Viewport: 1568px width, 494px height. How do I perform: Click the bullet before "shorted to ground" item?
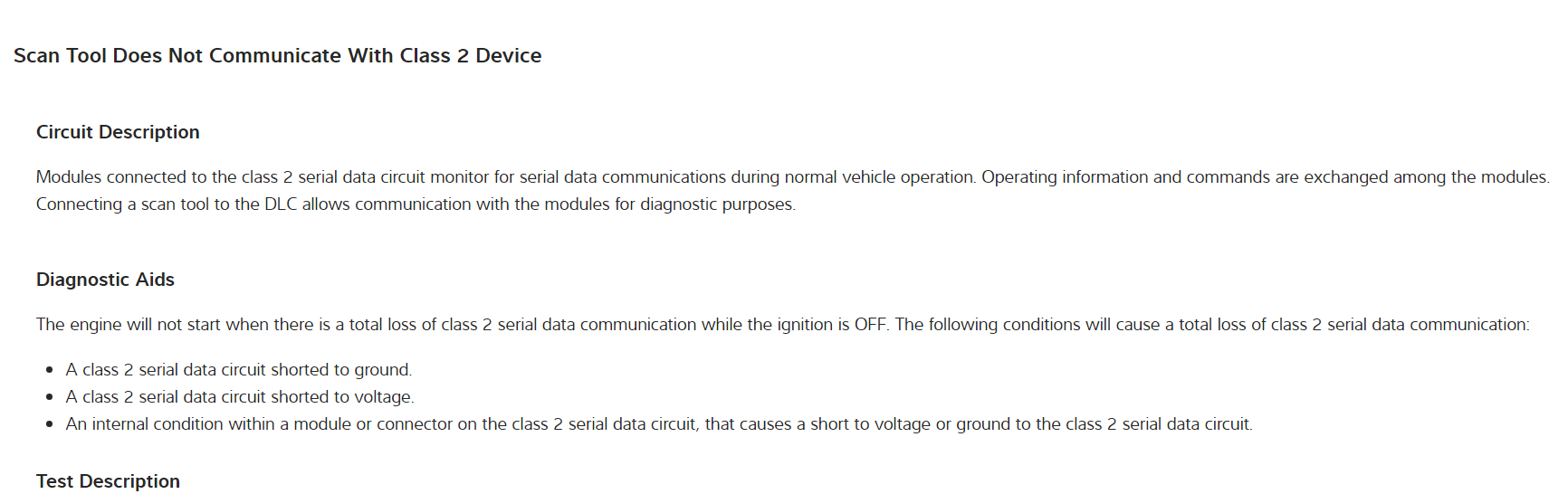[x=50, y=371]
